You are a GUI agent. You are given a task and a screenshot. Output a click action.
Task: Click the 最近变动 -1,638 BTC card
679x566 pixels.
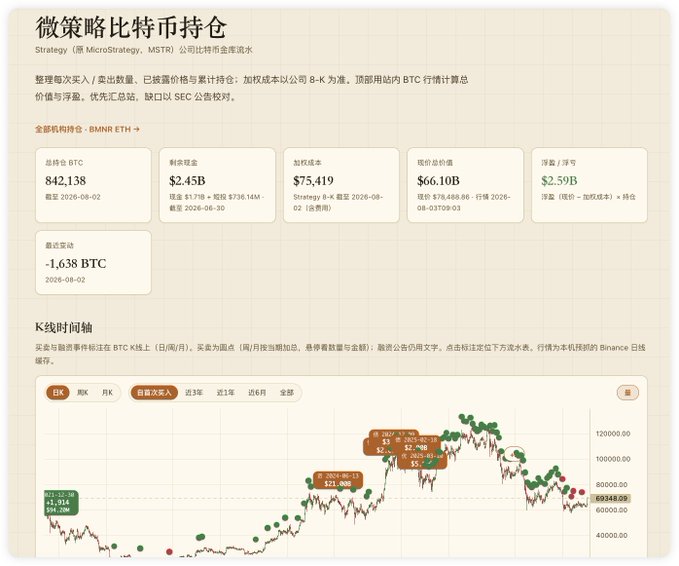93,262
